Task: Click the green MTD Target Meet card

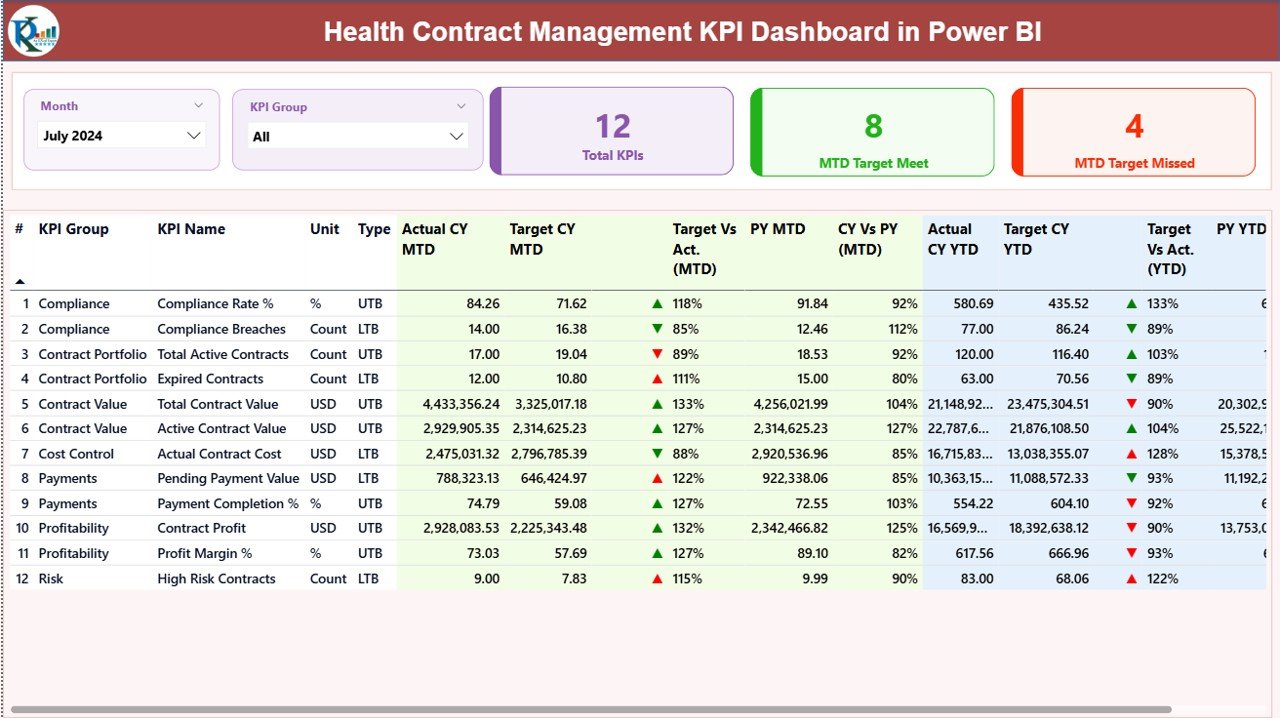Action: pyautogui.click(x=871, y=131)
